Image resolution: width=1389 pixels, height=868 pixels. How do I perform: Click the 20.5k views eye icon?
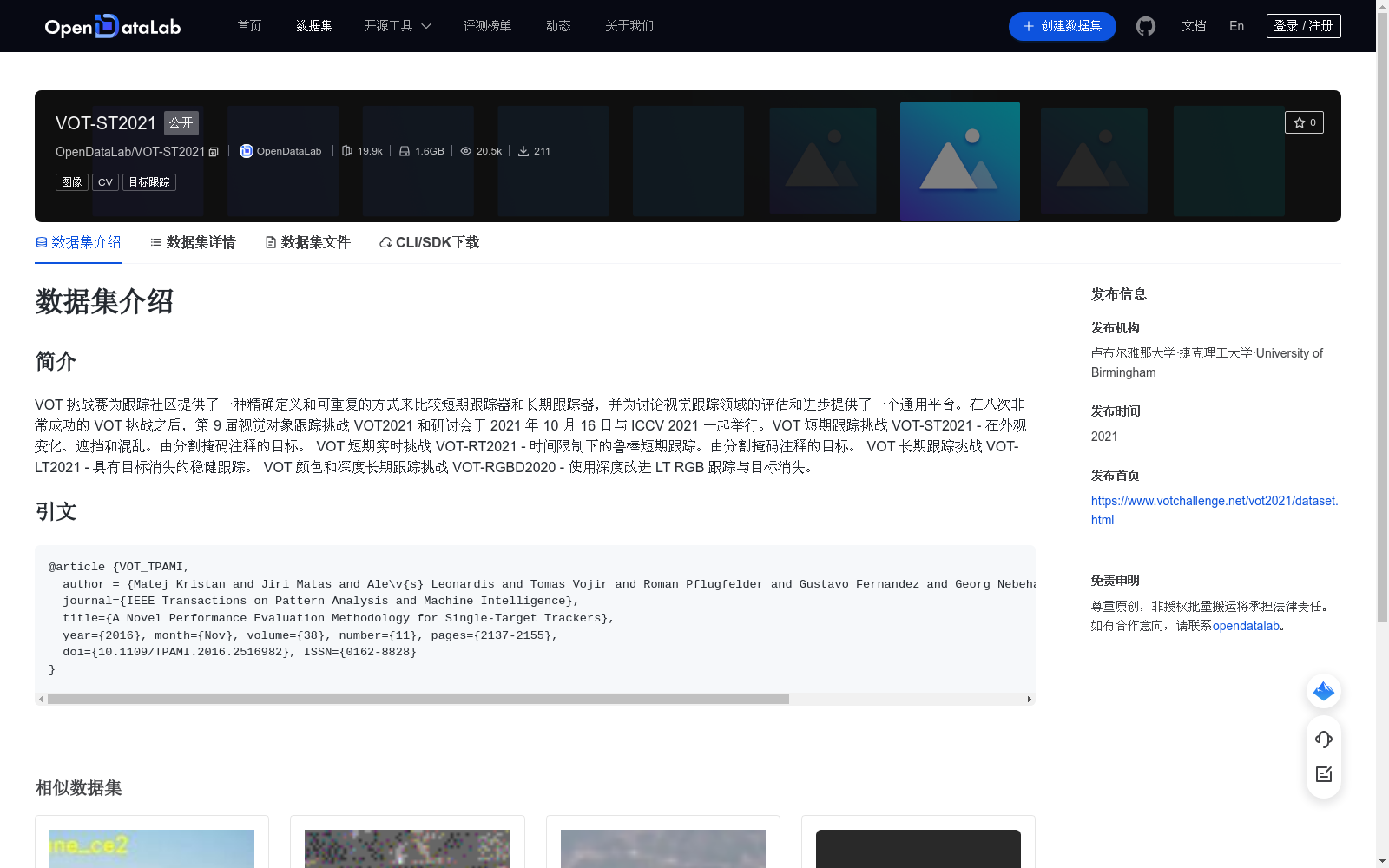(466, 151)
